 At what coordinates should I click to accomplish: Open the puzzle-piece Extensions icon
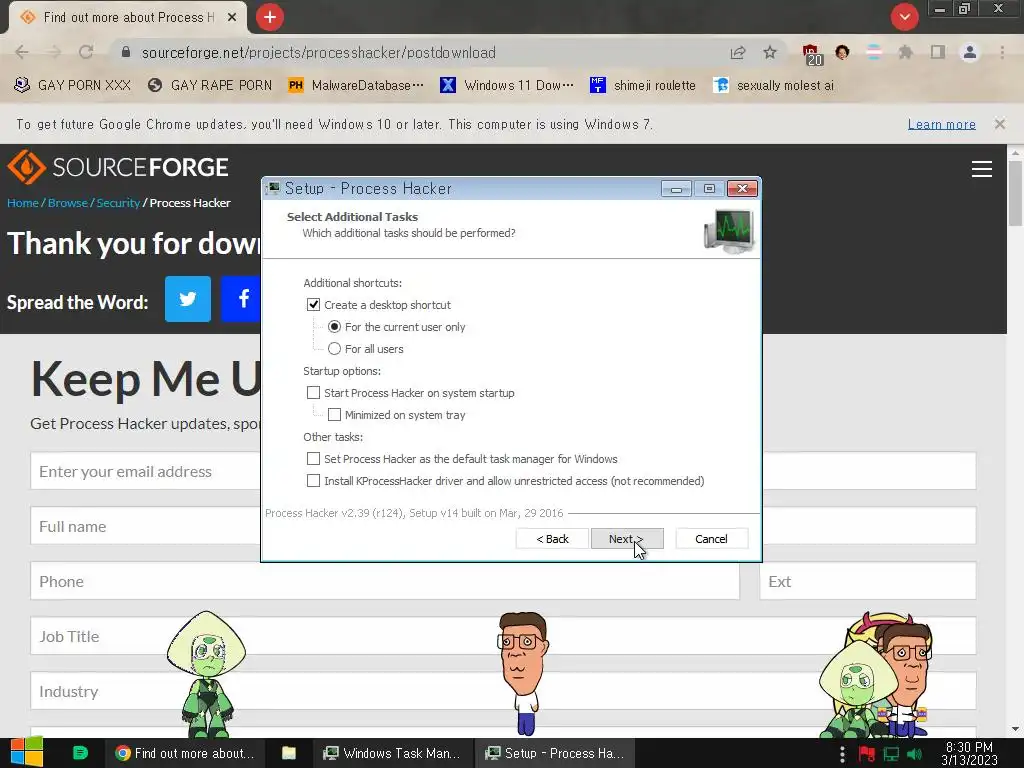click(905, 52)
